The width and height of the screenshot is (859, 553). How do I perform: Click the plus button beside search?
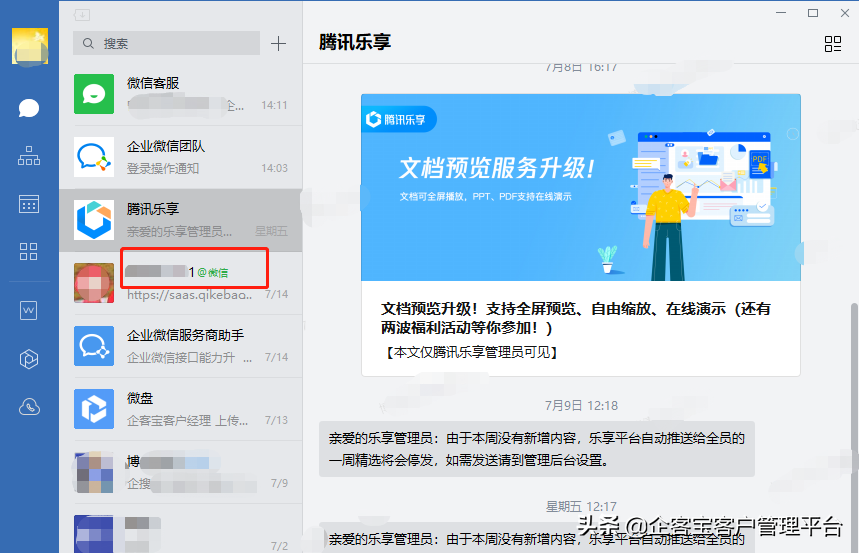point(278,43)
